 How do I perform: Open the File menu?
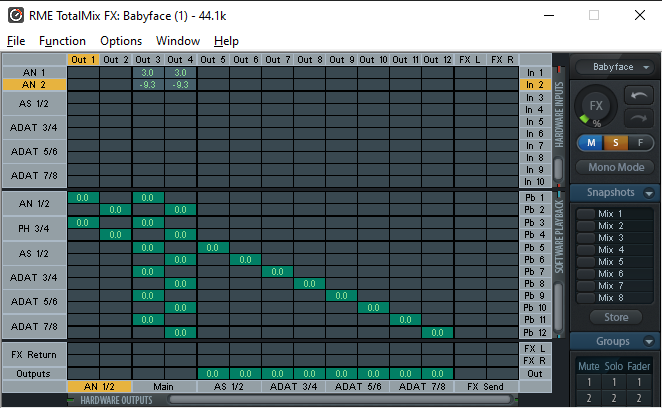(x=16, y=41)
